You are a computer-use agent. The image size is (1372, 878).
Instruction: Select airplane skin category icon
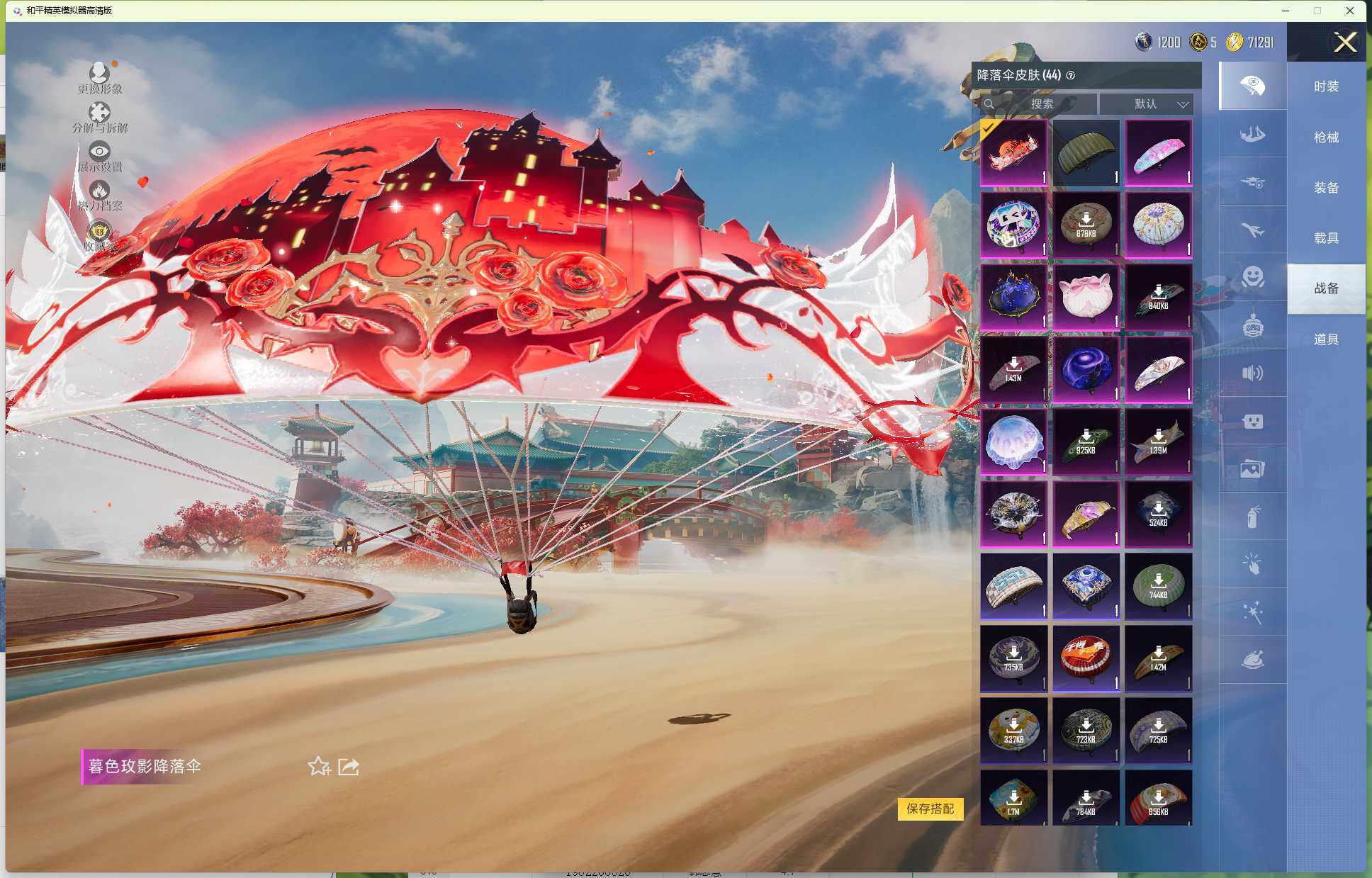pos(1252,230)
